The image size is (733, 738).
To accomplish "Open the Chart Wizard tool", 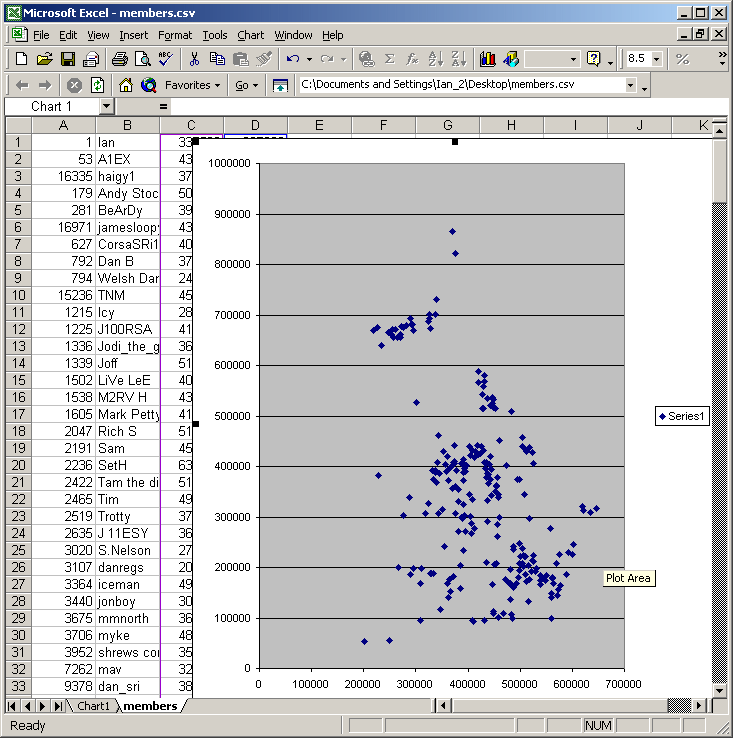I will click(488, 59).
